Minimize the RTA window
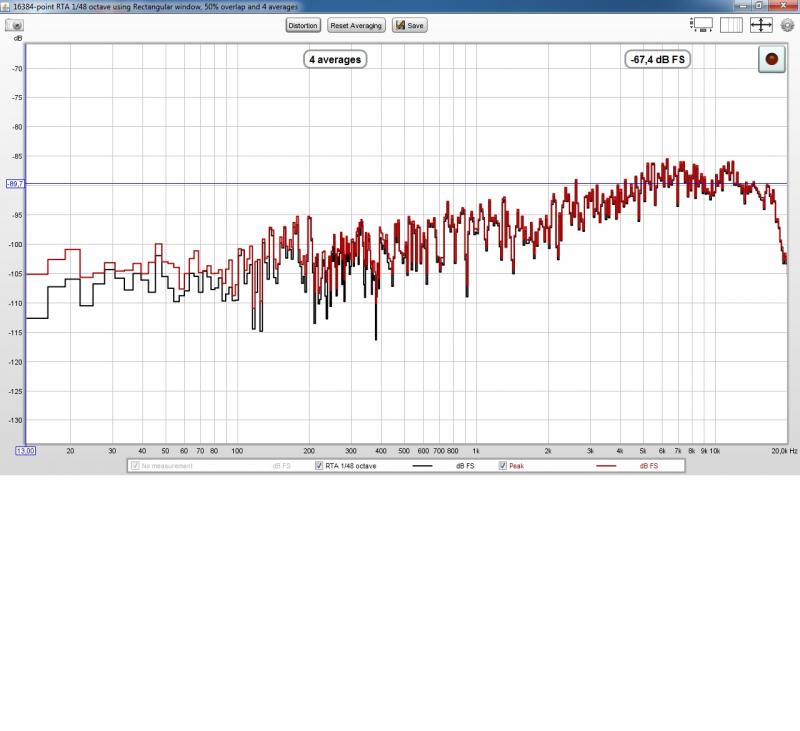Image resolution: width=800 pixels, height=731 pixels. pyautogui.click(x=743, y=5)
